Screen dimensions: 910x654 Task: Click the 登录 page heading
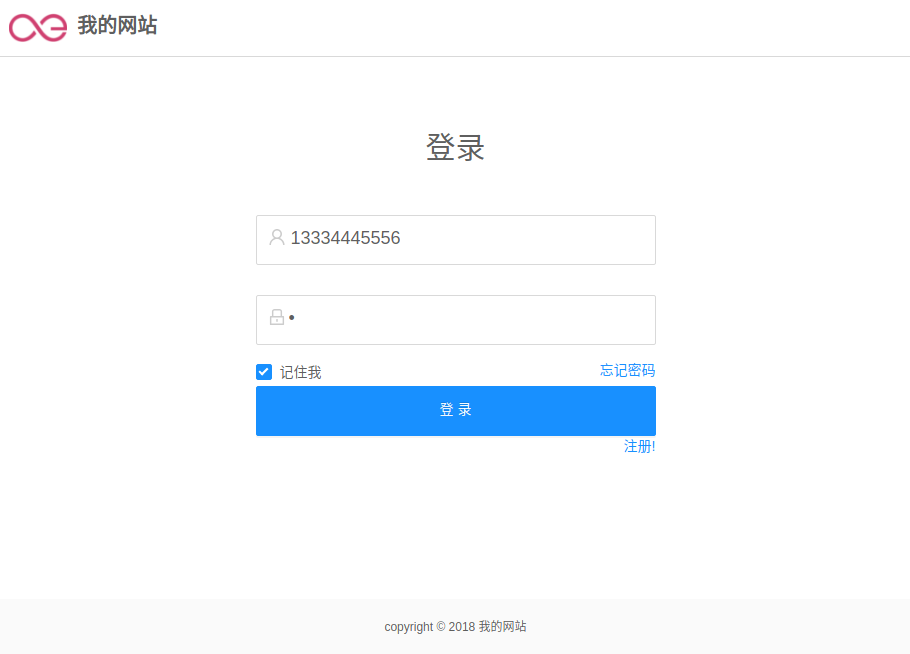click(456, 147)
